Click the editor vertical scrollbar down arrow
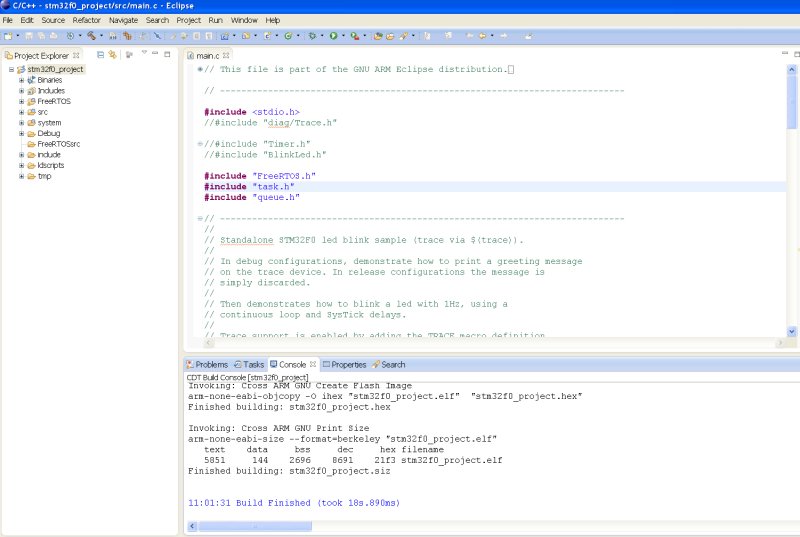The height and width of the screenshot is (537, 800). click(793, 331)
